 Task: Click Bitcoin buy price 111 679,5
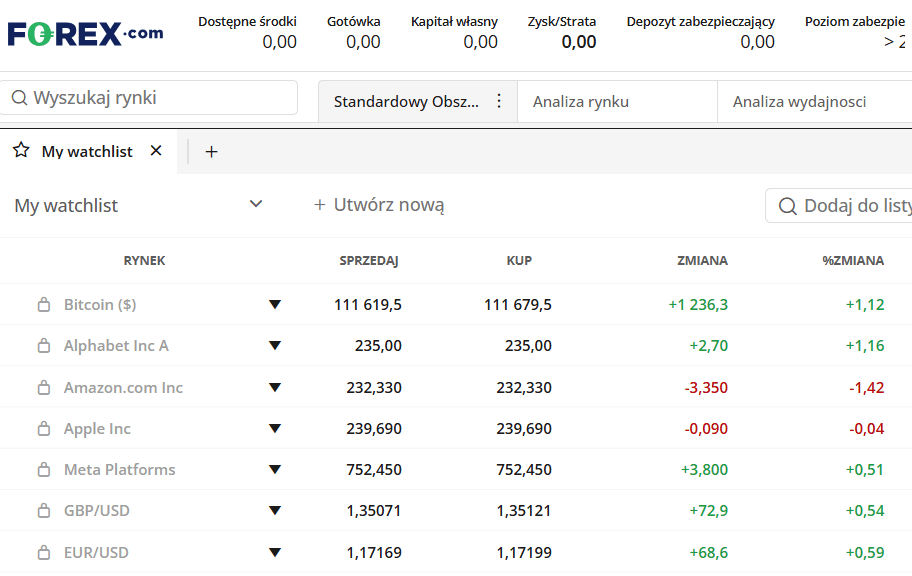518,304
